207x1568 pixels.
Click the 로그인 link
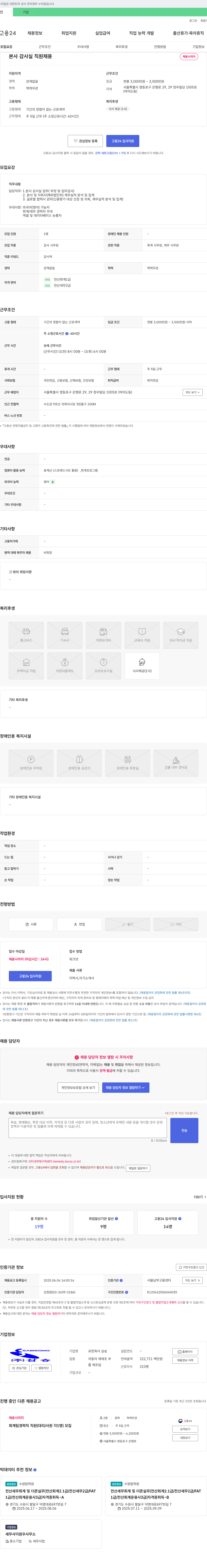(193, 21)
